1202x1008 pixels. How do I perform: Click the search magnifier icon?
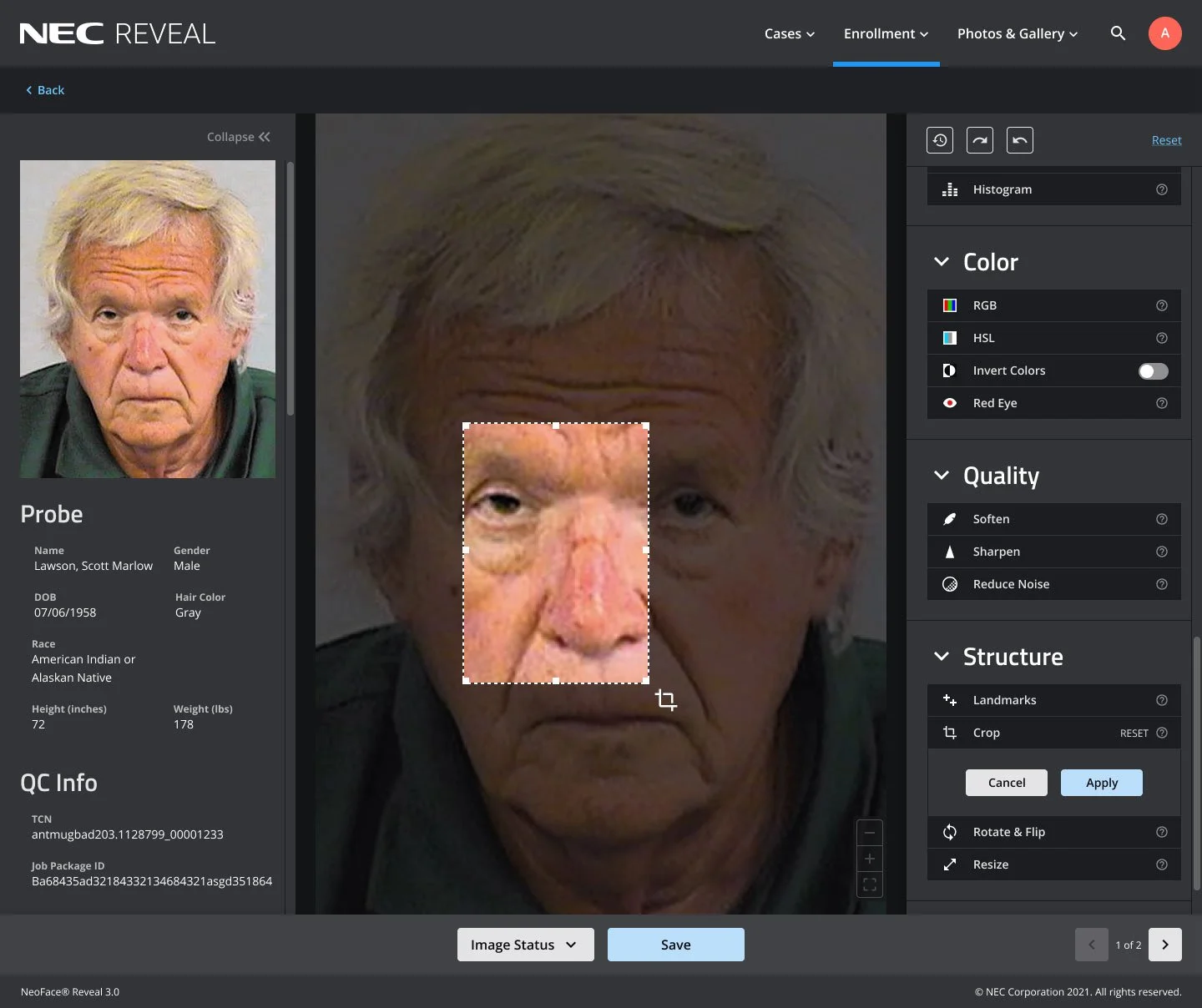tap(1119, 33)
